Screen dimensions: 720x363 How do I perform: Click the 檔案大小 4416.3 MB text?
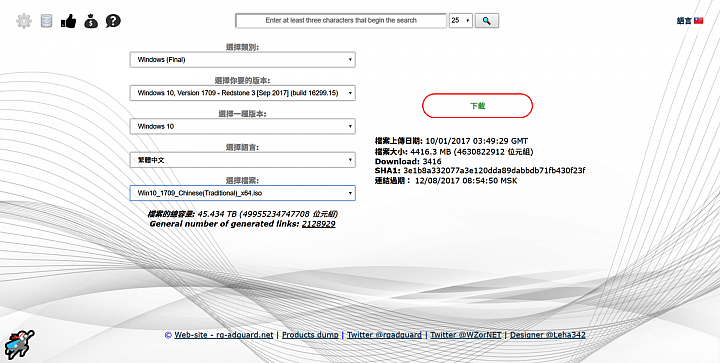pyautogui.click(x=454, y=151)
